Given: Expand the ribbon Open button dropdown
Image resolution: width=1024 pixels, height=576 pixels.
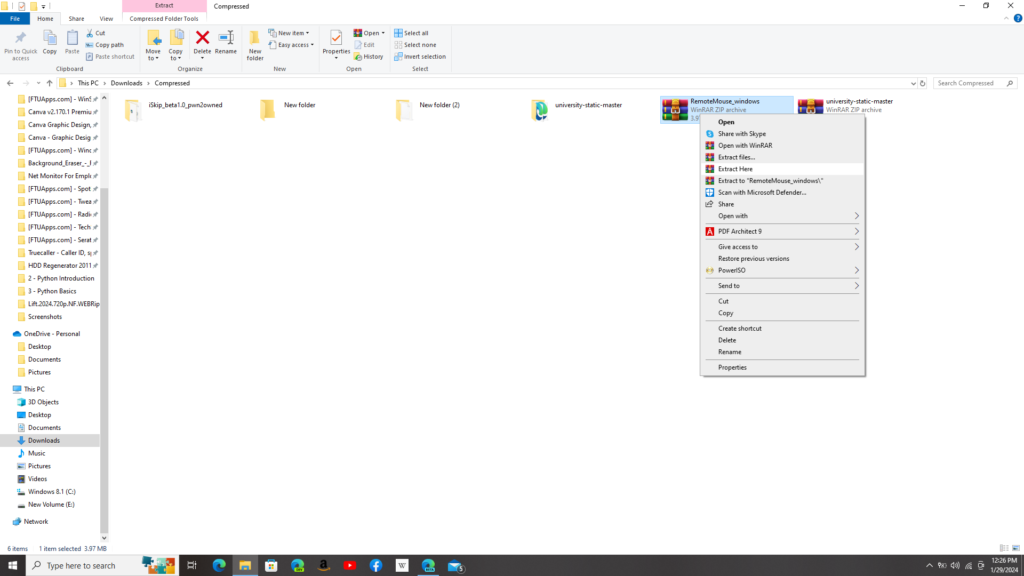Looking at the screenshot, I should (383, 33).
